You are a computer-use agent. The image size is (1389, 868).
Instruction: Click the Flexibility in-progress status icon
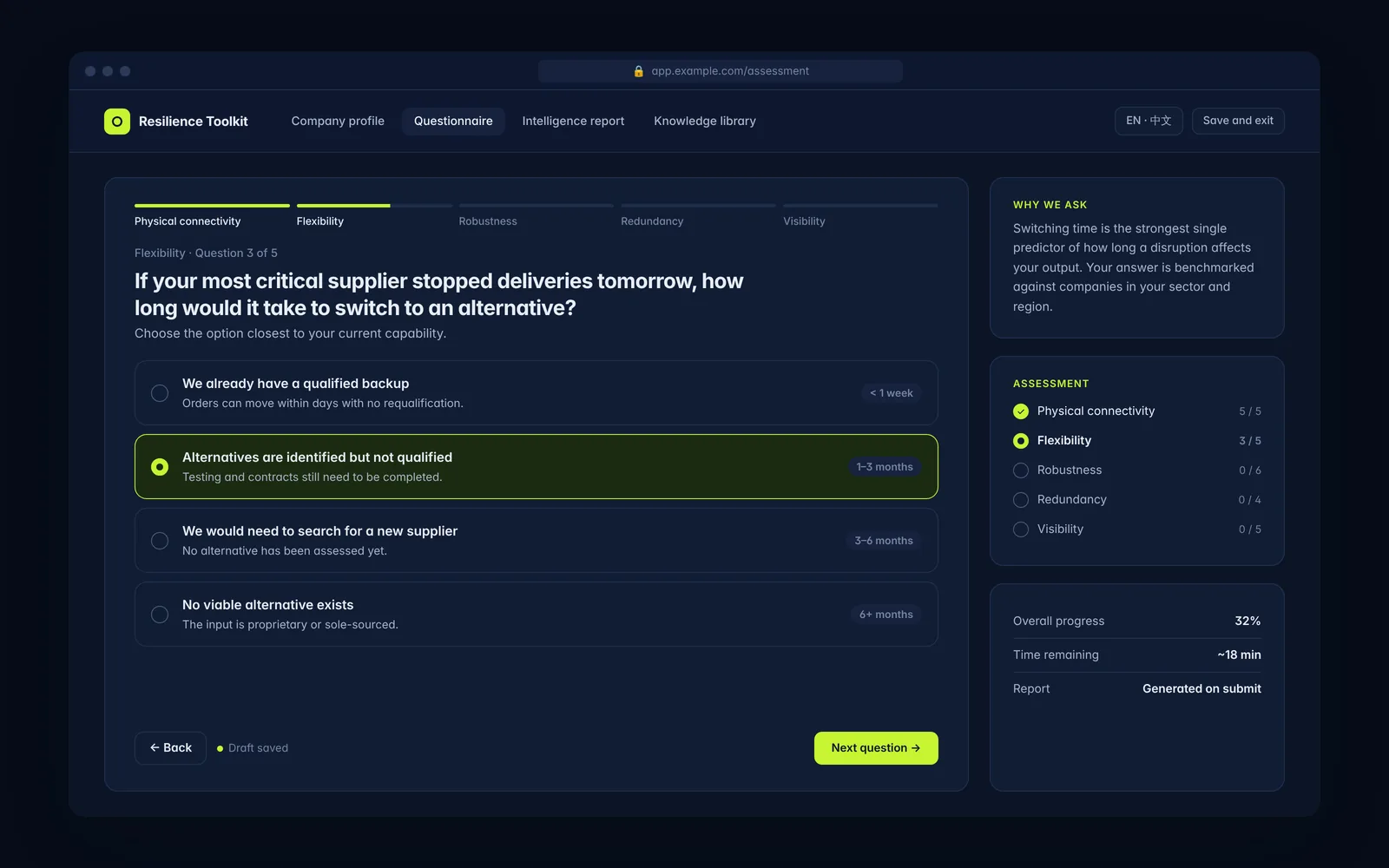pos(1021,441)
